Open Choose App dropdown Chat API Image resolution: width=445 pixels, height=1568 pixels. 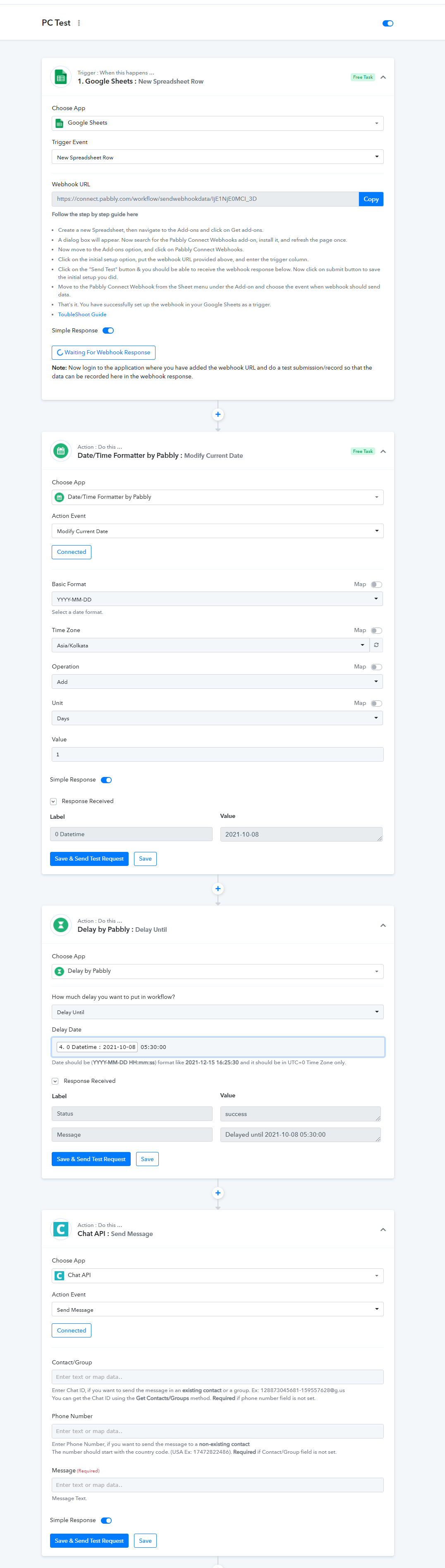point(218,1276)
